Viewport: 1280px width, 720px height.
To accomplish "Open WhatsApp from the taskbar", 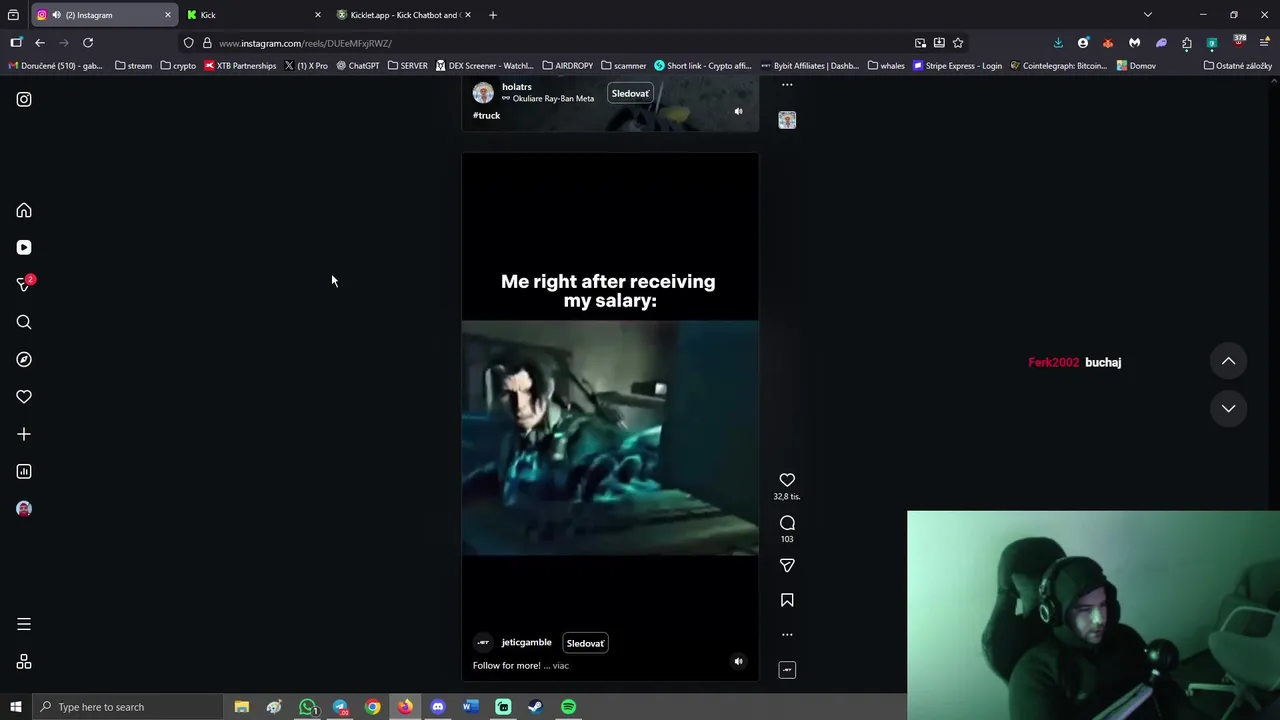I will click(307, 707).
